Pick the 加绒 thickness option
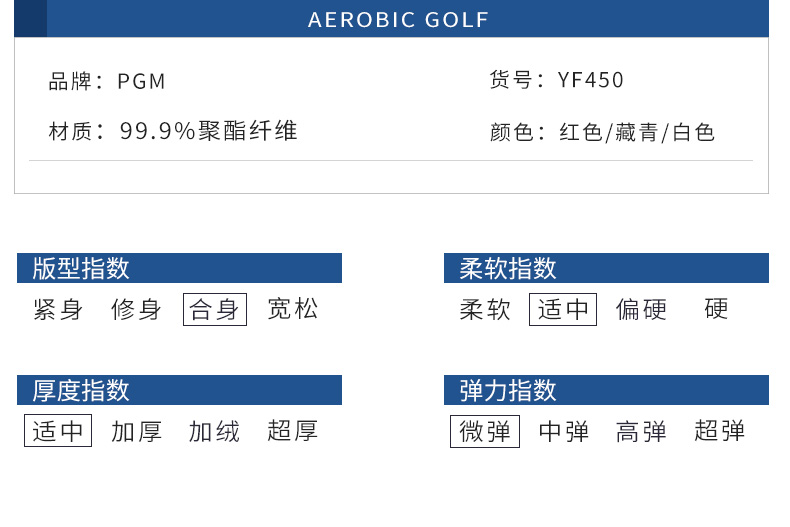 214,431
